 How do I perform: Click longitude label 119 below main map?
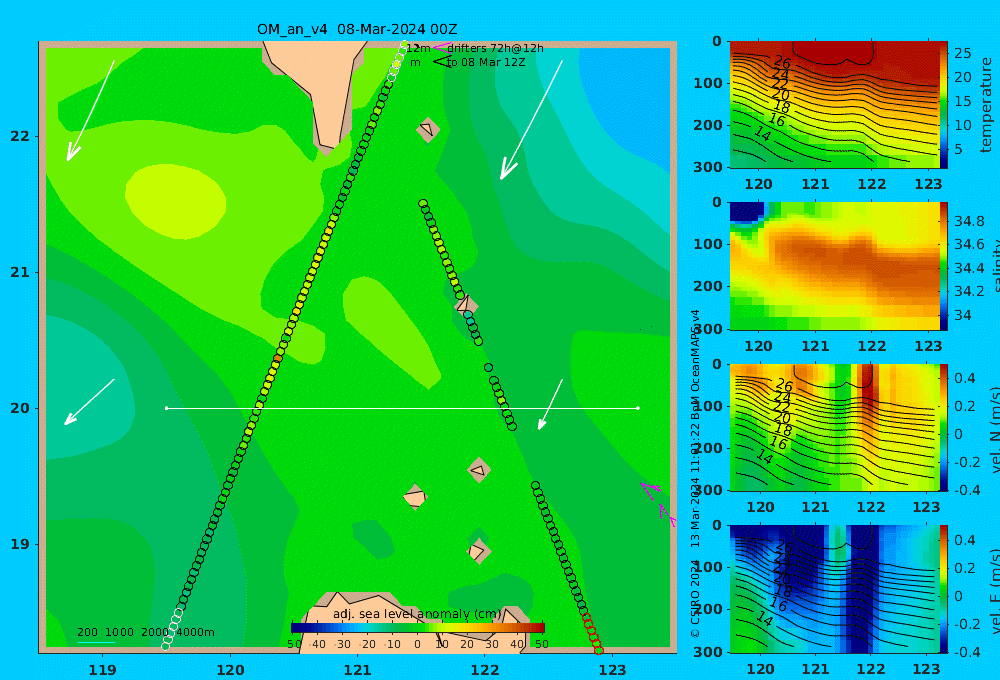click(x=102, y=670)
